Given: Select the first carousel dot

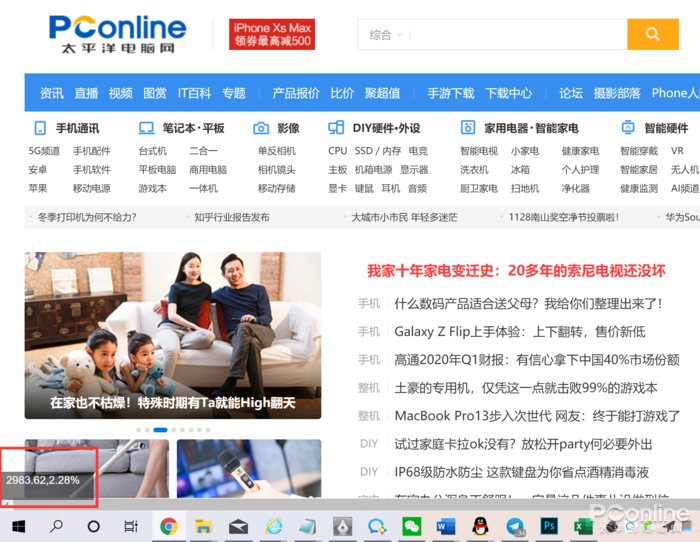Looking at the screenshot, I should tap(139, 430).
